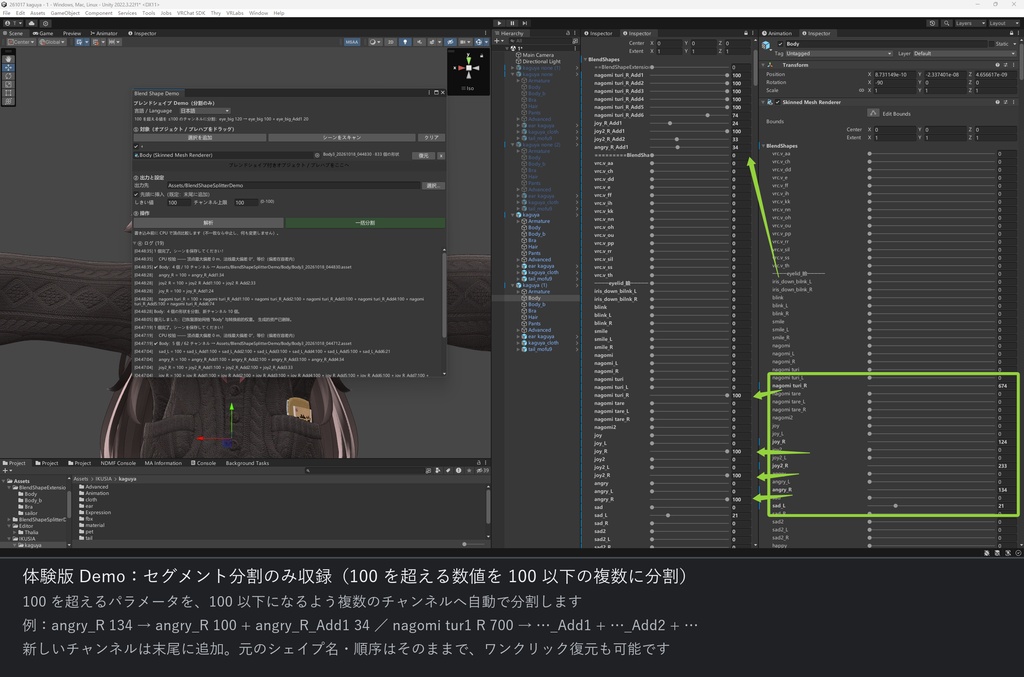
Task: Open the Layer Default dropdown
Action: 964,54
